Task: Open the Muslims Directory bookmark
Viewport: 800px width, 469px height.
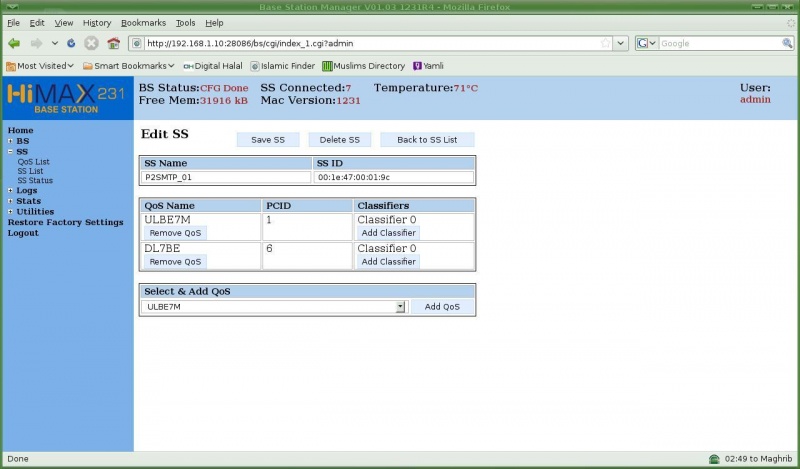Action: pyautogui.click(x=363, y=66)
